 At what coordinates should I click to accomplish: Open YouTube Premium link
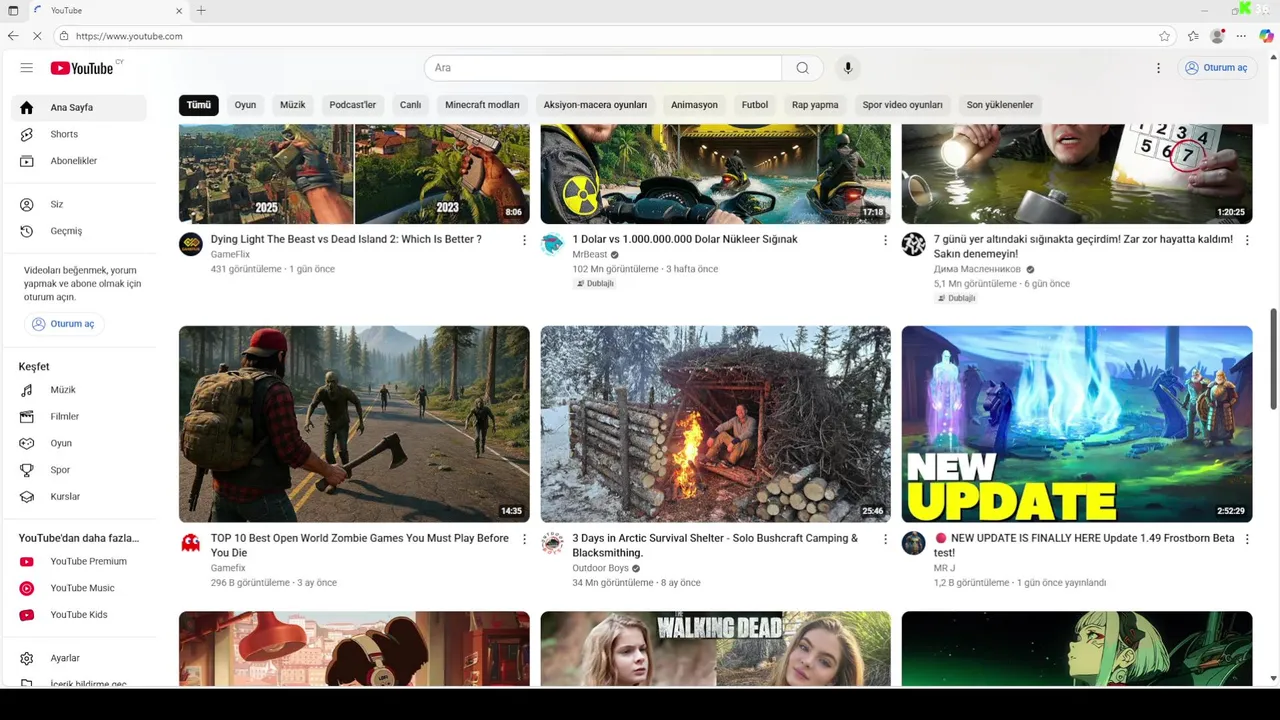[79, 562]
